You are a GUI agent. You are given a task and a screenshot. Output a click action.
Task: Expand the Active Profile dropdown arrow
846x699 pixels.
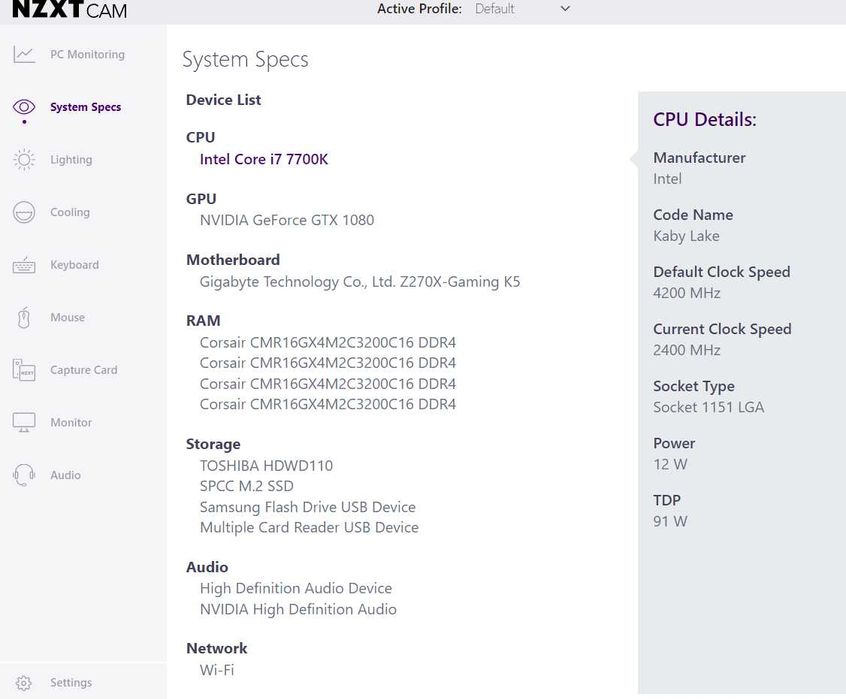[x=565, y=9]
